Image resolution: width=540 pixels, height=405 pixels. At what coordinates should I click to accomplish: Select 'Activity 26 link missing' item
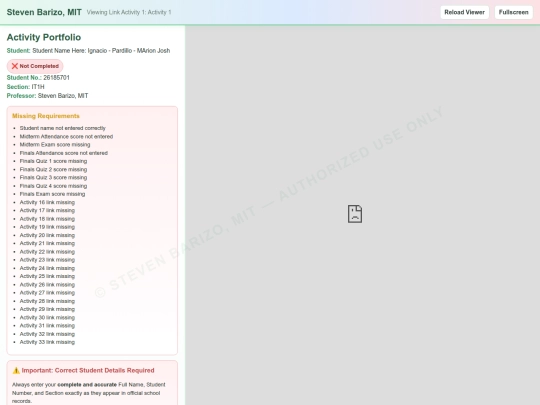(x=47, y=284)
